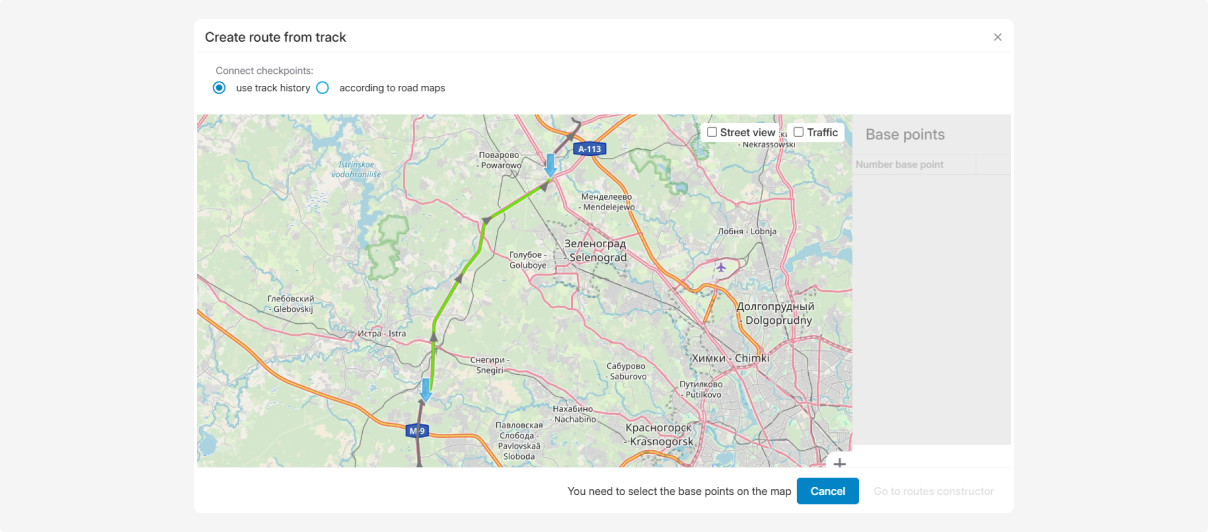This screenshot has width=1208, height=532.
Task: Click the purple airport icon near Lobnya
Action: tap(721, 267)
